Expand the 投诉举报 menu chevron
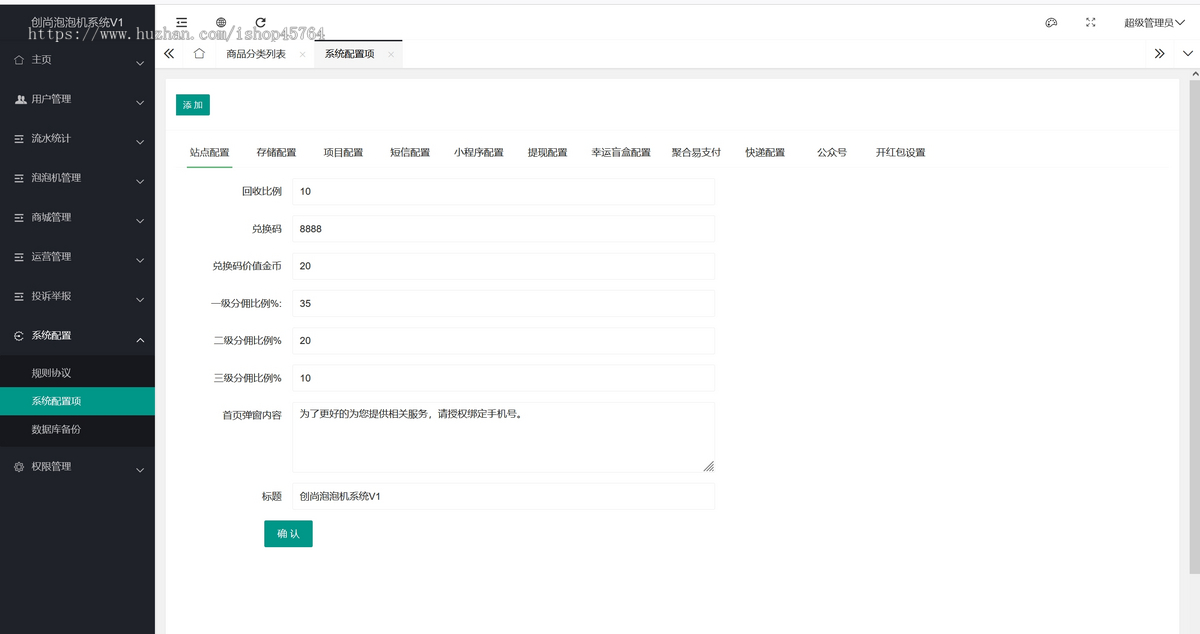Viewport: 1200px width, 634px height. click(140, 299)
